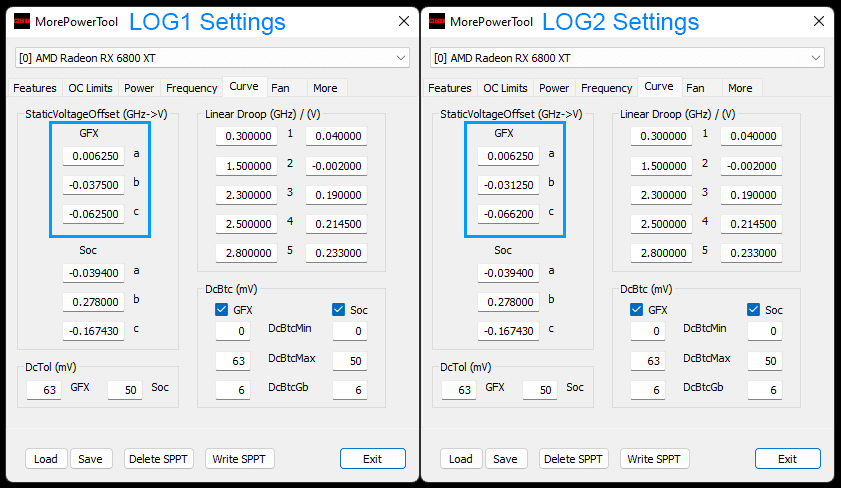Click Save button in LOG2 window
Screen dimensions: 841x488
point(506,459)
